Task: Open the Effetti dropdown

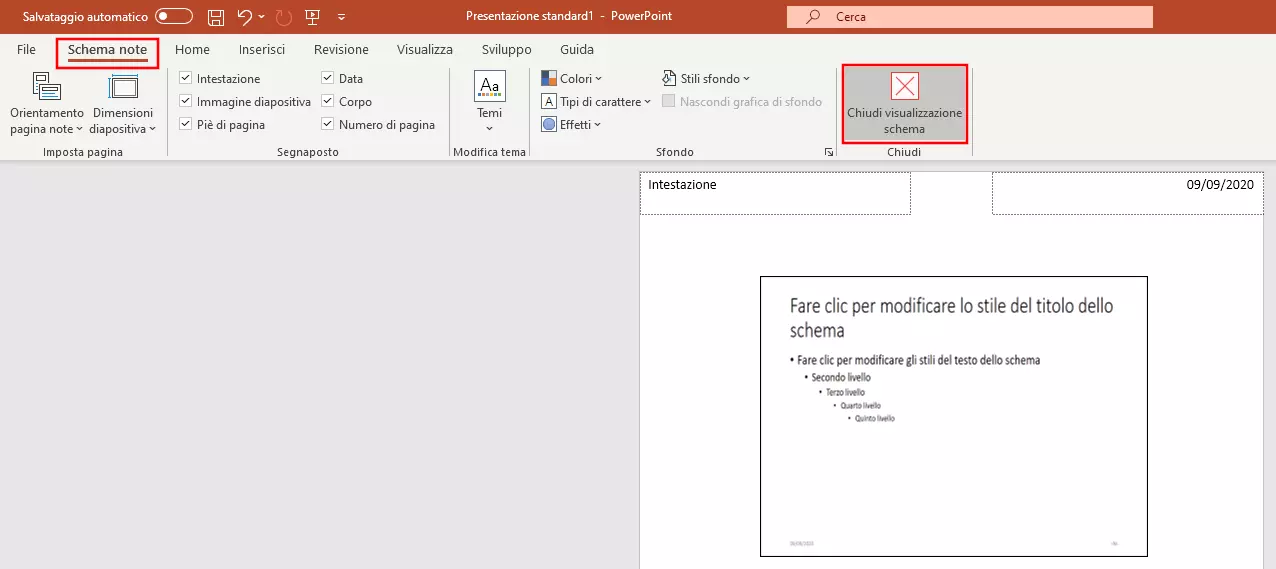Action: [572, 125]
